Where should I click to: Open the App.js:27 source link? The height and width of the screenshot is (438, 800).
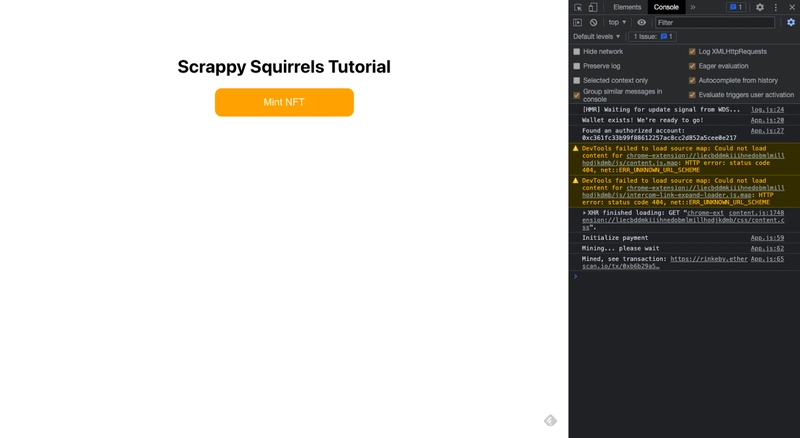click(x=767, y=131)
